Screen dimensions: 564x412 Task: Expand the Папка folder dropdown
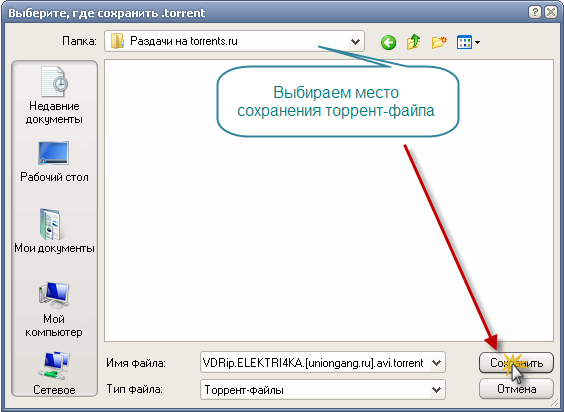tap(355, 41)
